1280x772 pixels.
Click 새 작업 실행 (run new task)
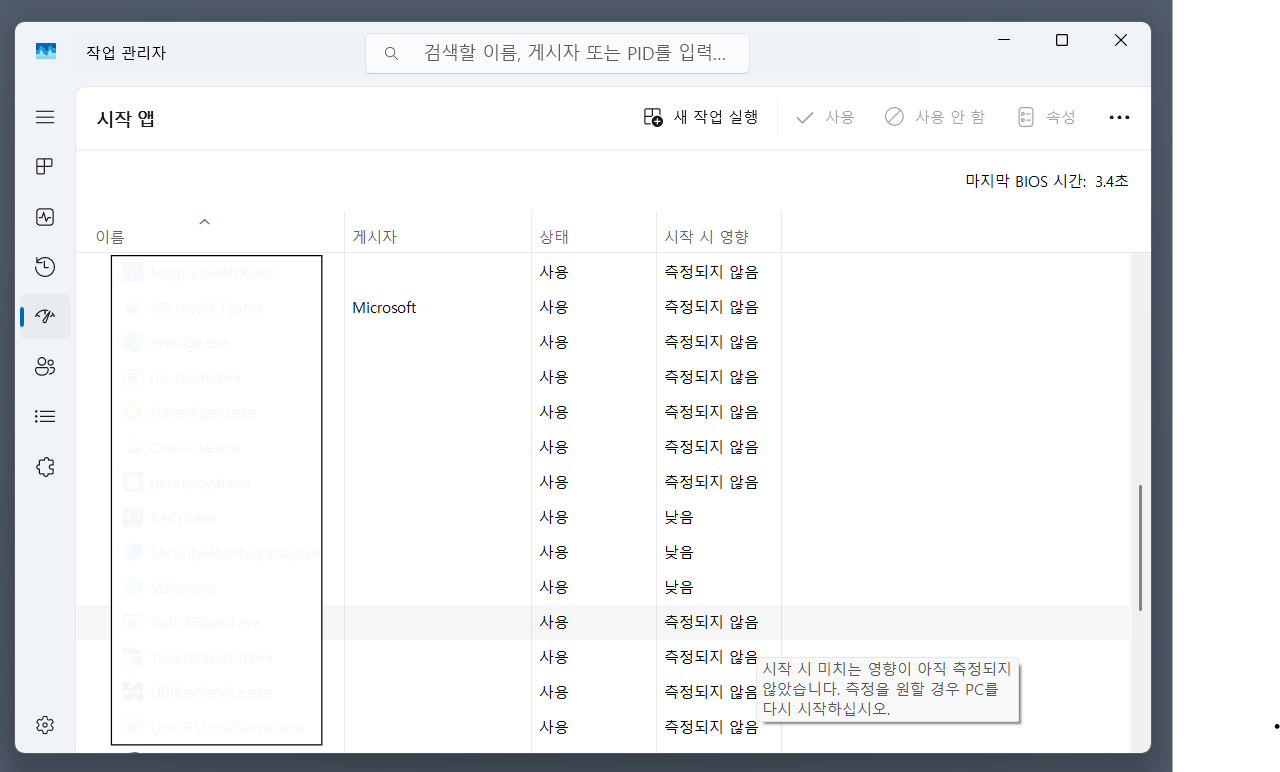[x=701, y=117]
